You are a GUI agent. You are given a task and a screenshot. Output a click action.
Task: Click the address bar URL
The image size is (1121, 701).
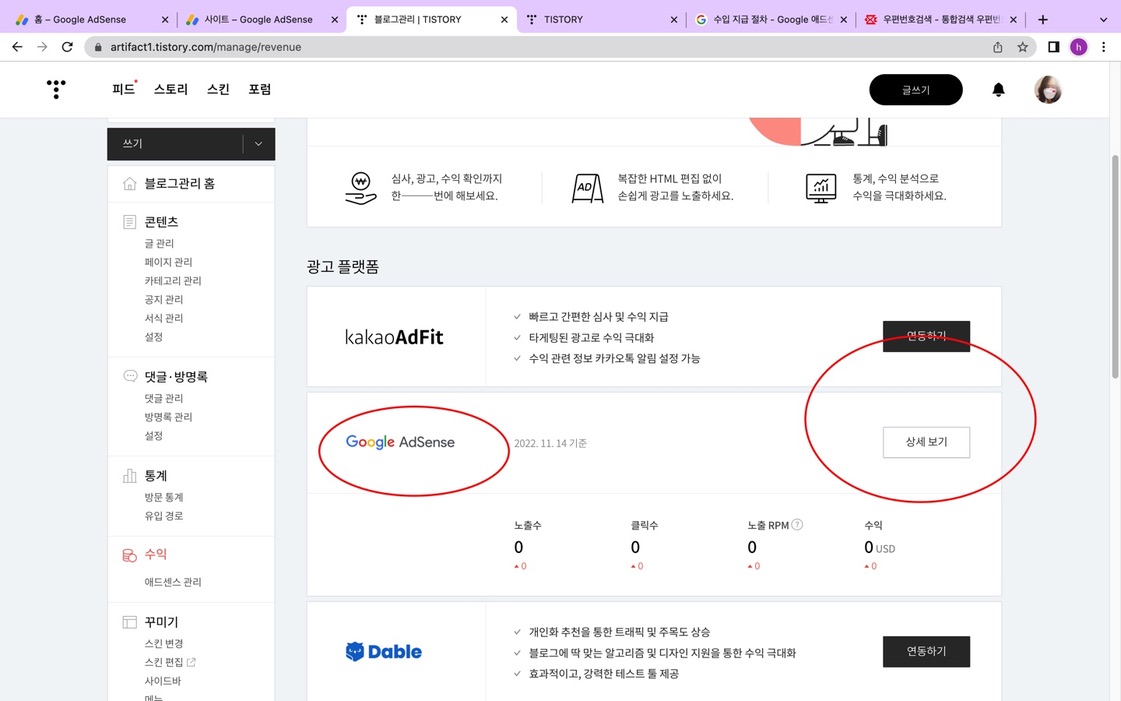tap(206, 47)
